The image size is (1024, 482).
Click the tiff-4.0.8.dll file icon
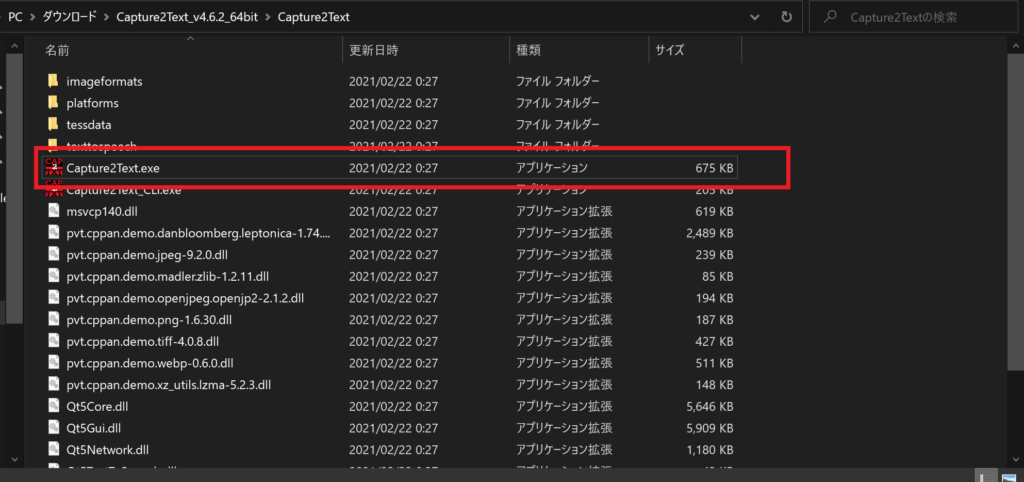coord(54,341)
